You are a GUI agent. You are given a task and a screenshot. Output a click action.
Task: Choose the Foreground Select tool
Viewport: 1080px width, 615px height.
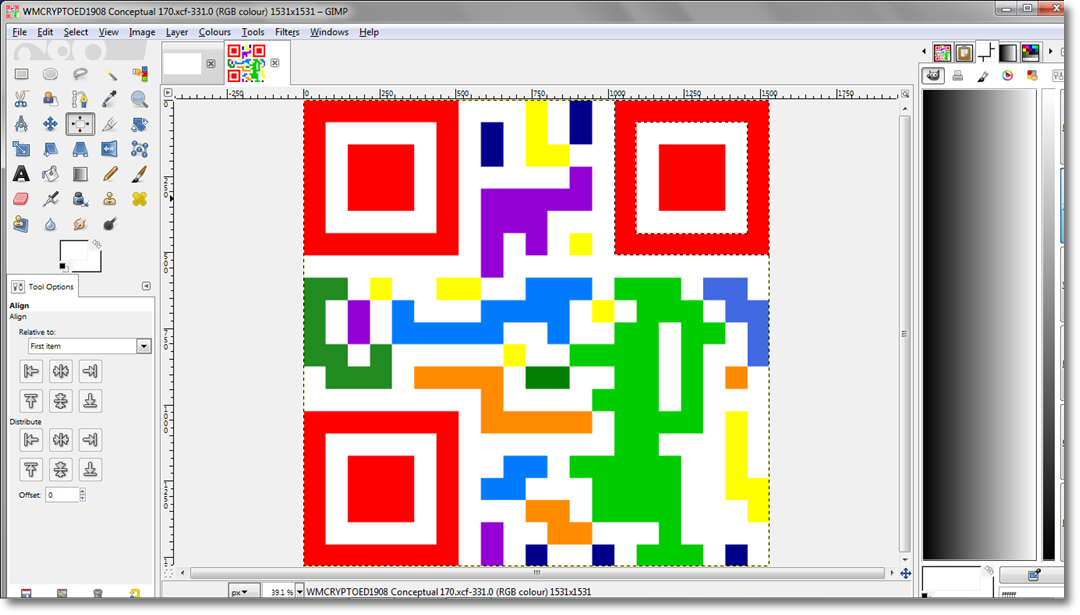(x=50, y=99)
